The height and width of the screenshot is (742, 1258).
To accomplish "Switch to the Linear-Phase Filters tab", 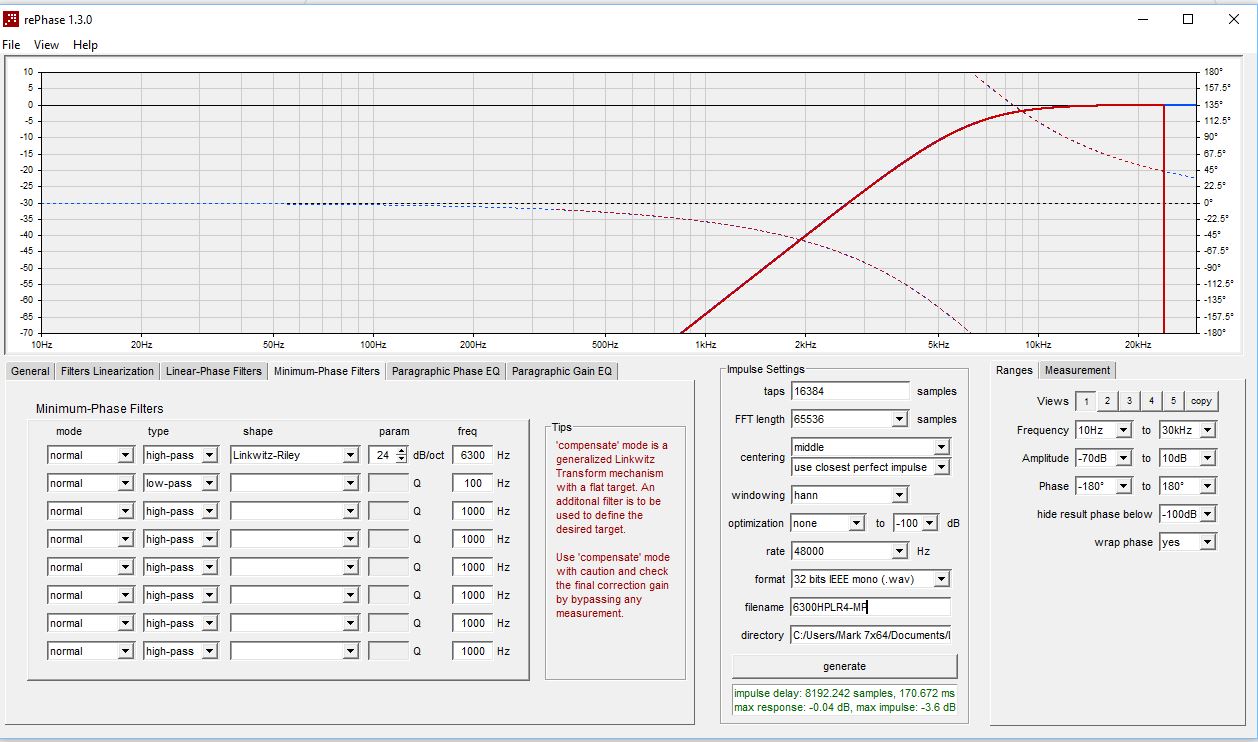I will point(214,371).
